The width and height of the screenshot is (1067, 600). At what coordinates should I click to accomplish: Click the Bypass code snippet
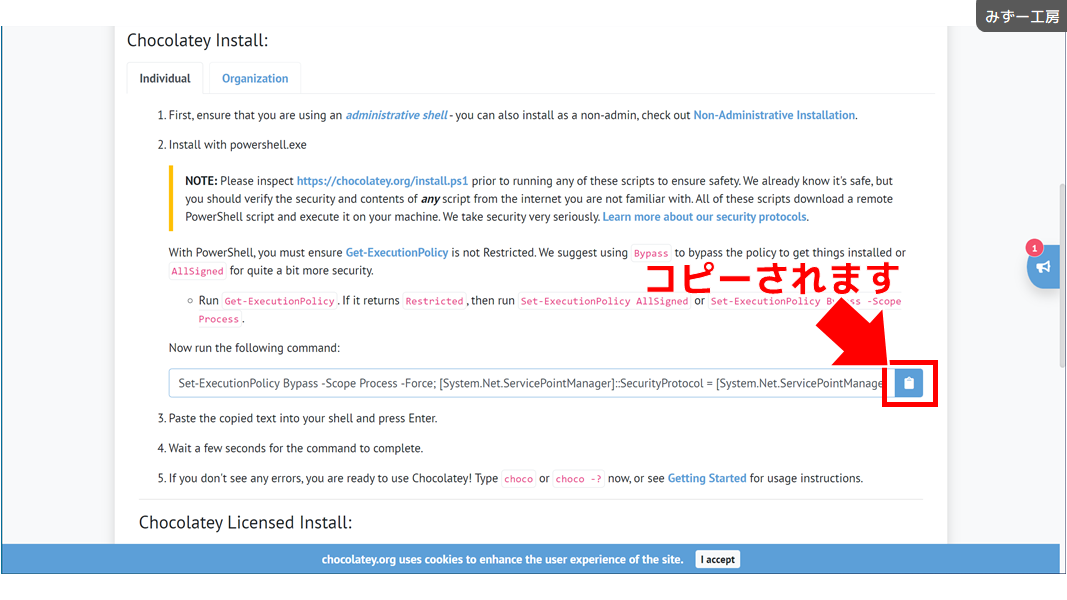[x=651, y=253]
